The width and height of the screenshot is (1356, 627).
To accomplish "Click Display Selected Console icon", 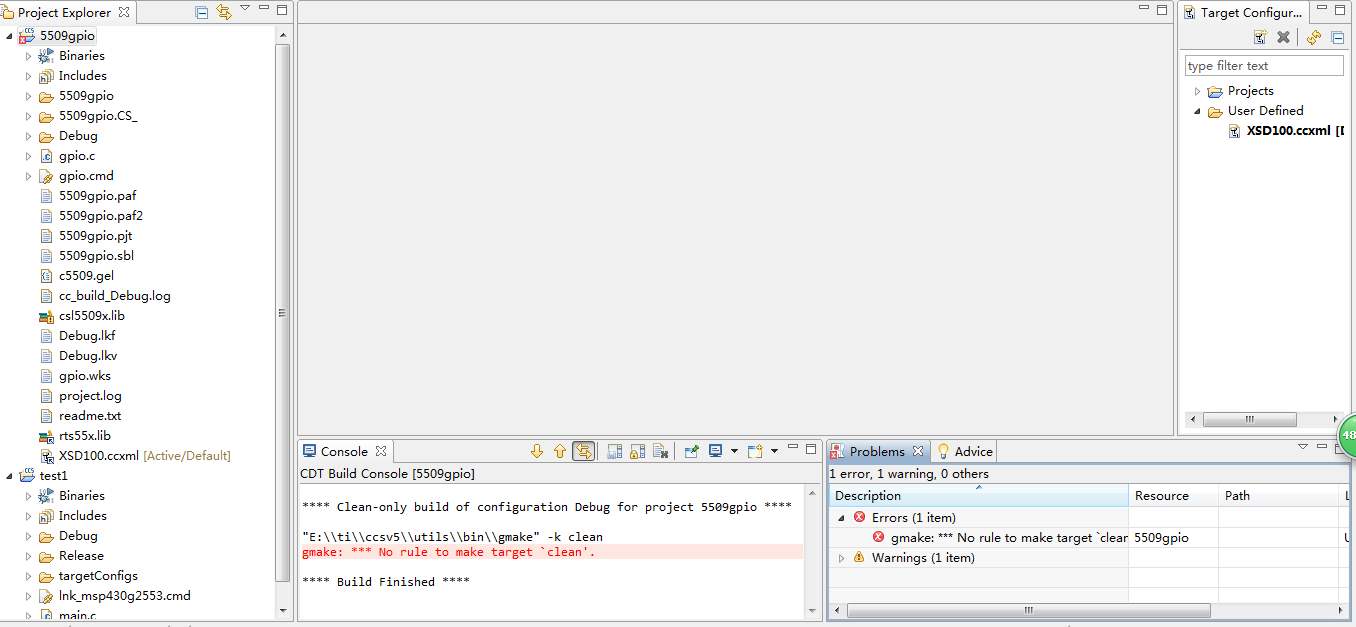I will pos(715,451).
